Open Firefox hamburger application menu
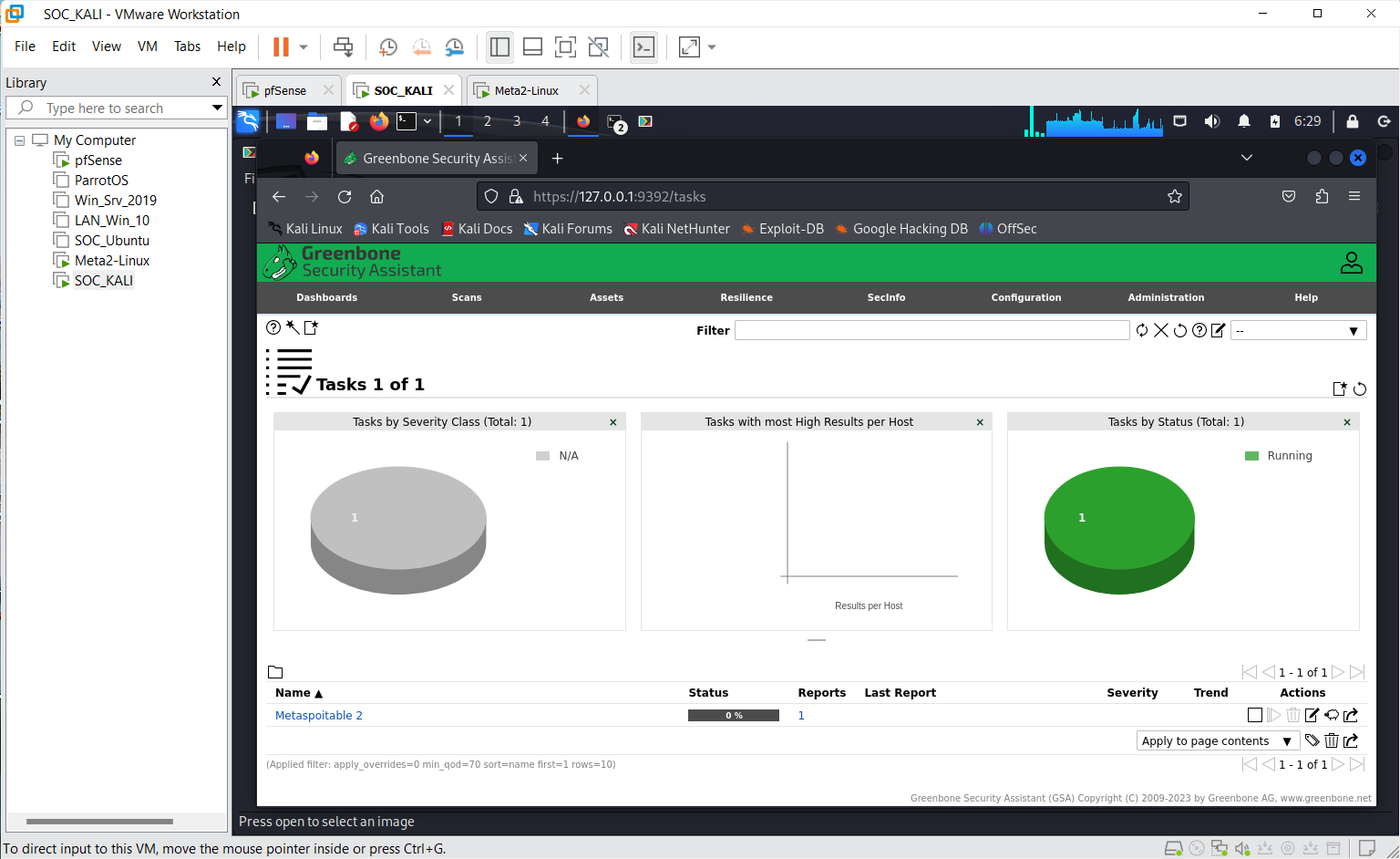The image size is (1400, 859). pyautogui.click(x=1354, y=196)
